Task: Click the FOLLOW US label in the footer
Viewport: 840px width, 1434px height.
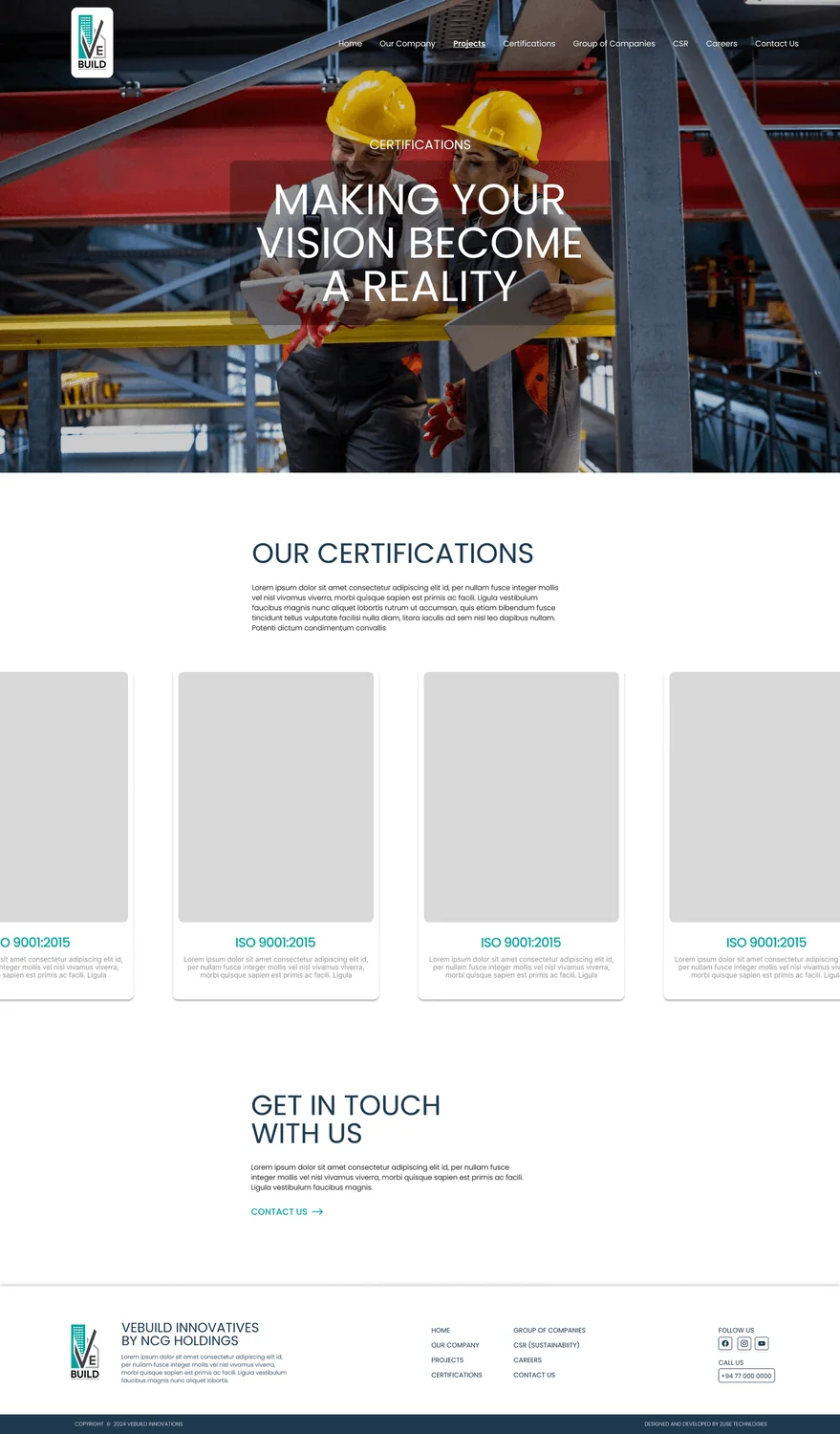Action: tap(736, 1330)
